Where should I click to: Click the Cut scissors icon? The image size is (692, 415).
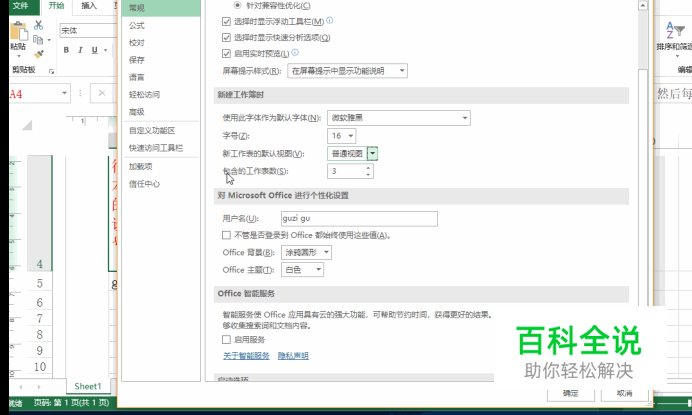click(38, 25)
